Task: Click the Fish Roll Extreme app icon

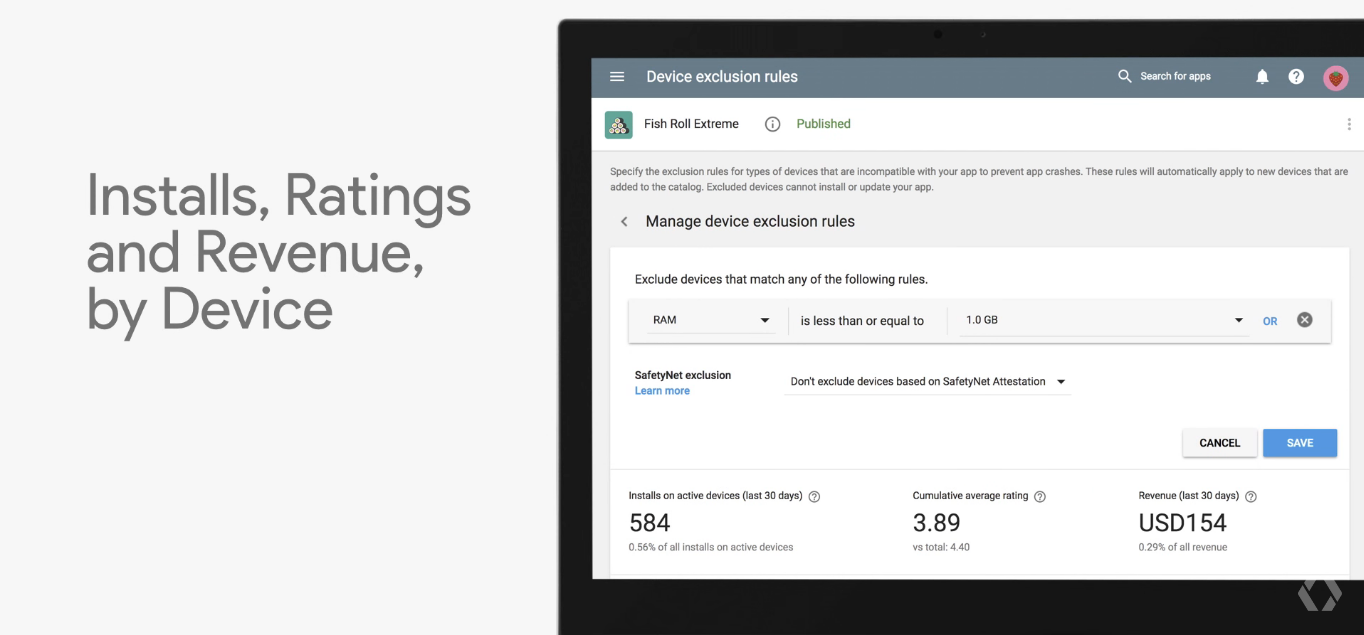Action: [x=618, y=125]
